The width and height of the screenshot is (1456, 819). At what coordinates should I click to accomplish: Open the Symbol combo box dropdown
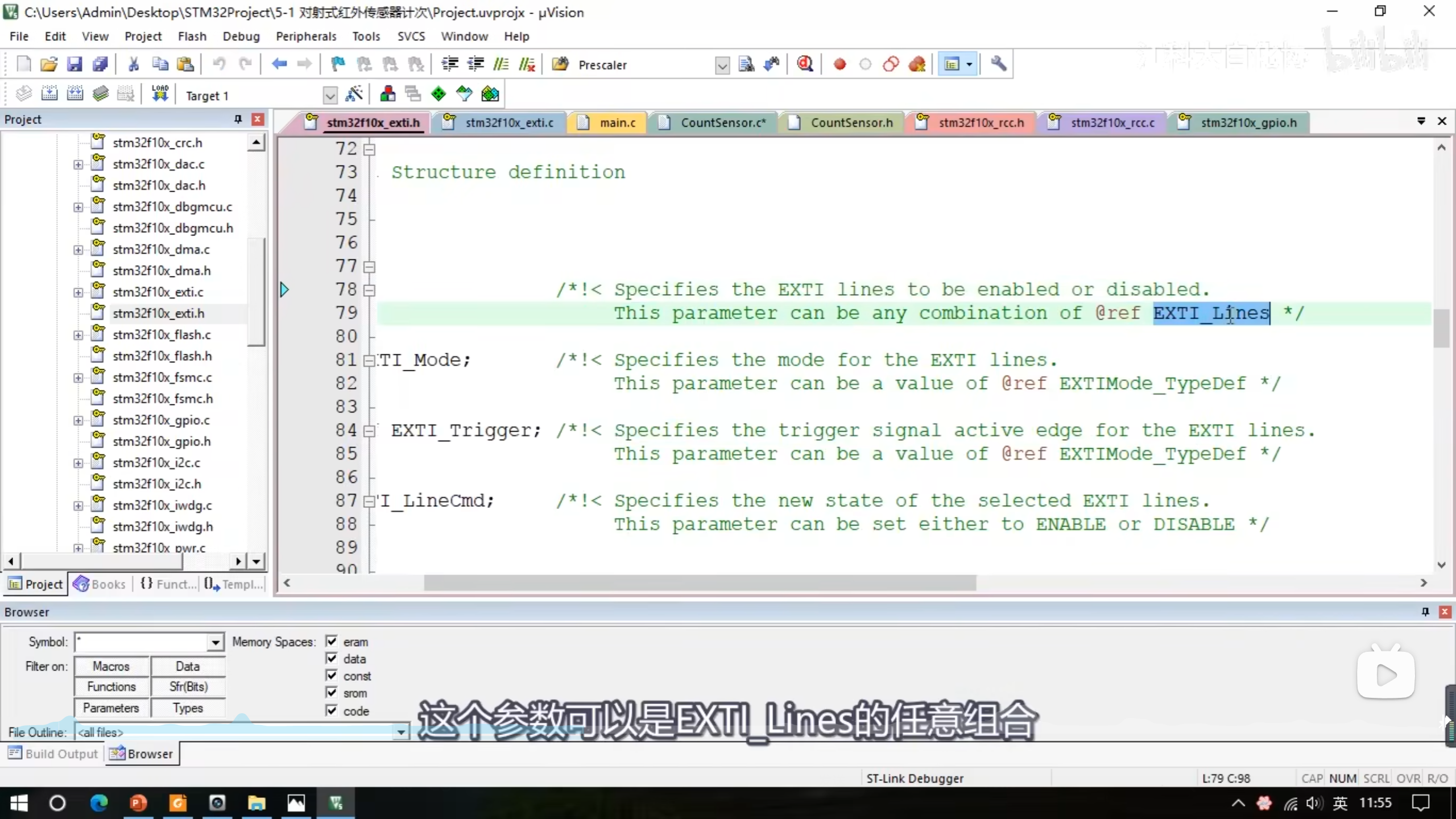tap(215, 643)
